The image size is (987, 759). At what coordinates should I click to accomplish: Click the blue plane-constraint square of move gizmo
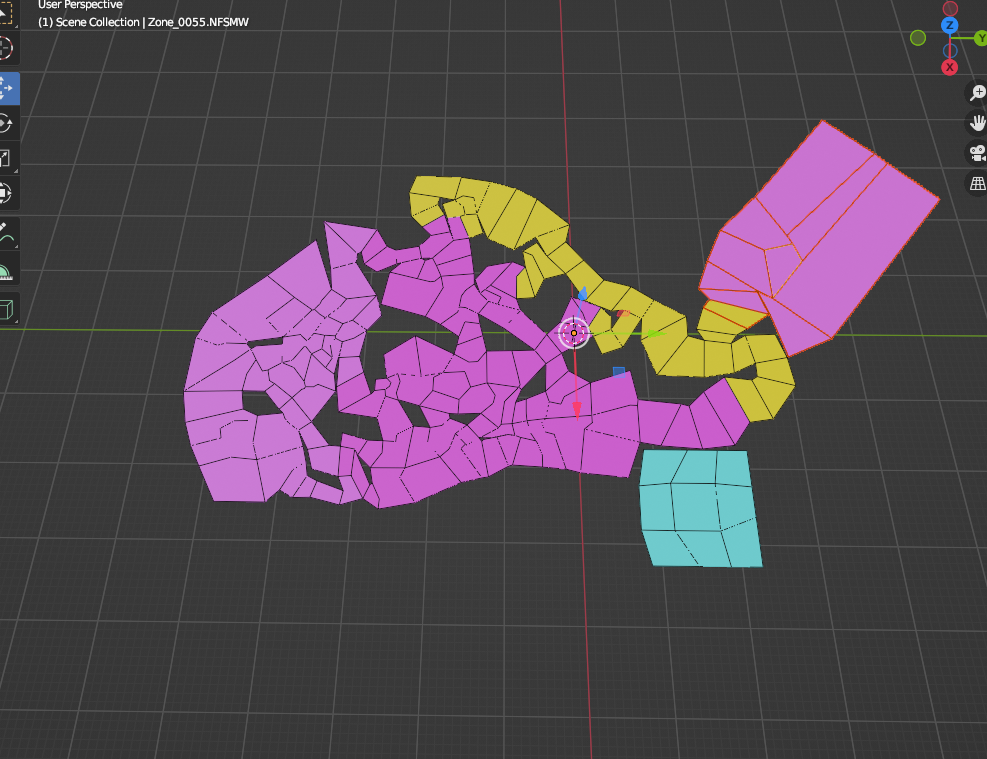(619, 372)
